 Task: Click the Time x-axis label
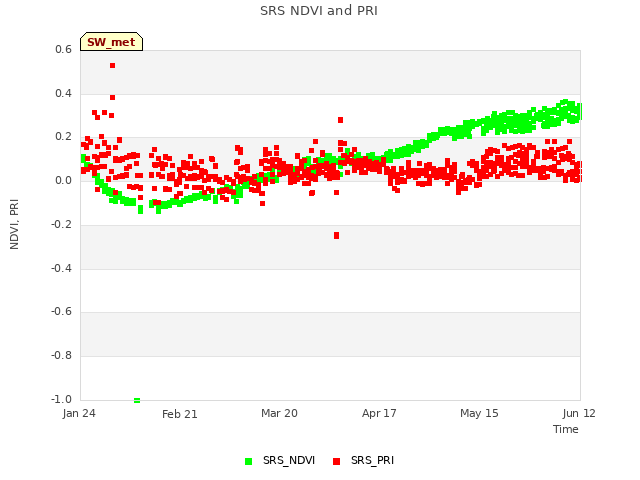click(566, 429)
